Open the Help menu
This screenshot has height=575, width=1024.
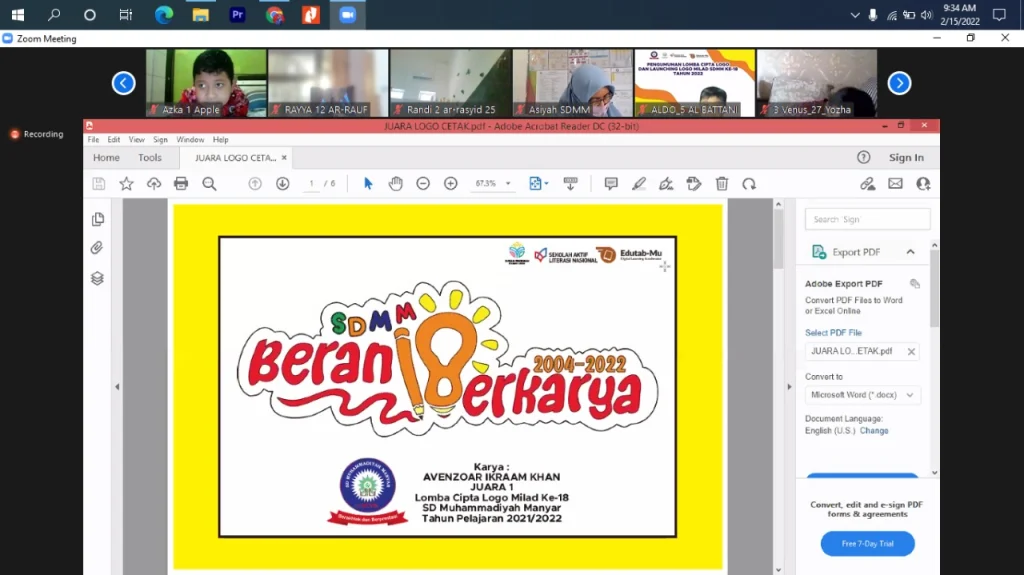click(x=221, y=139)
